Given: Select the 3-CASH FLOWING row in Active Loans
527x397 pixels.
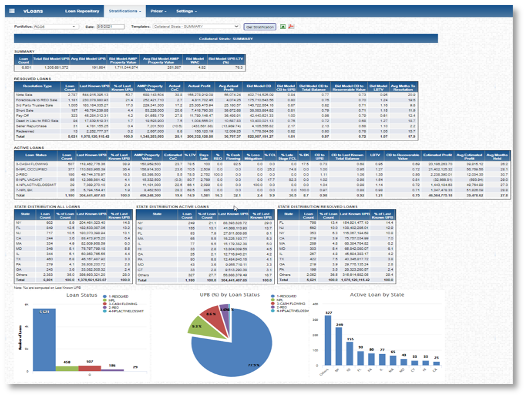Looking at the screenshot, I should pyautogui.click(x=262, y=164).
